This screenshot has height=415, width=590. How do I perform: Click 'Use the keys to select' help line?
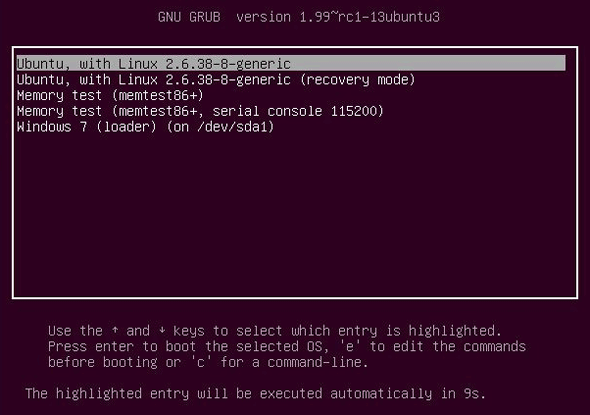click(275, 331)
